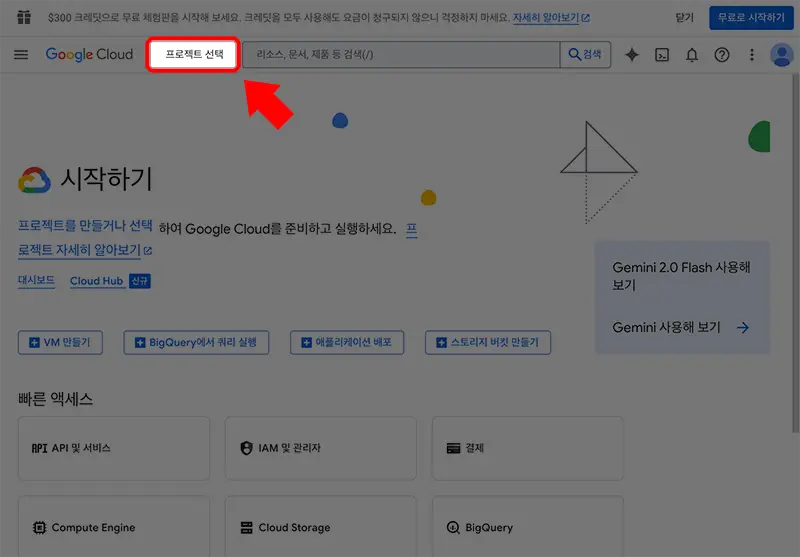
Task: Open the help question mark icon
Action: tap(721, 55)
